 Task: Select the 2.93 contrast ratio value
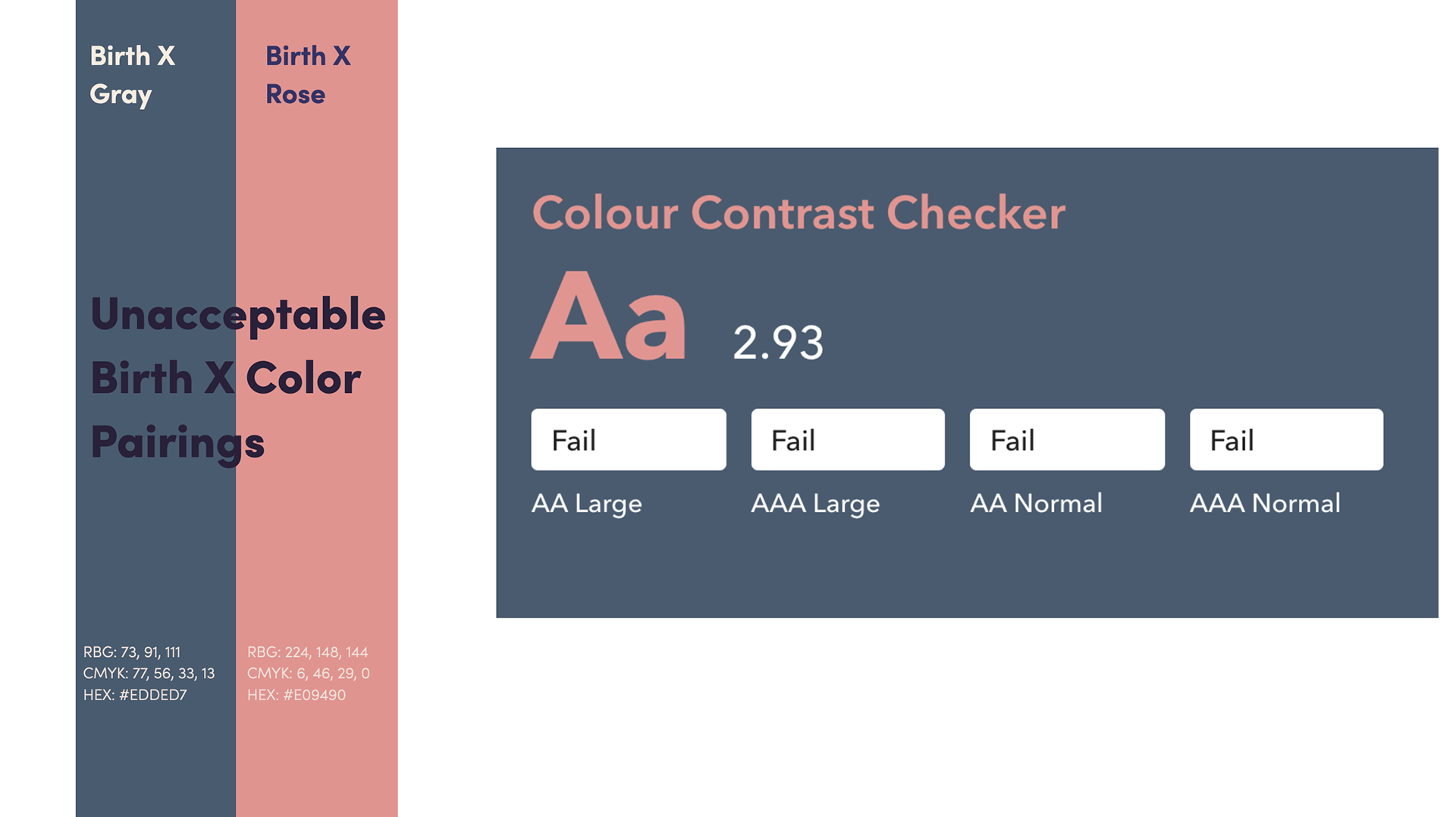[778, 343]
